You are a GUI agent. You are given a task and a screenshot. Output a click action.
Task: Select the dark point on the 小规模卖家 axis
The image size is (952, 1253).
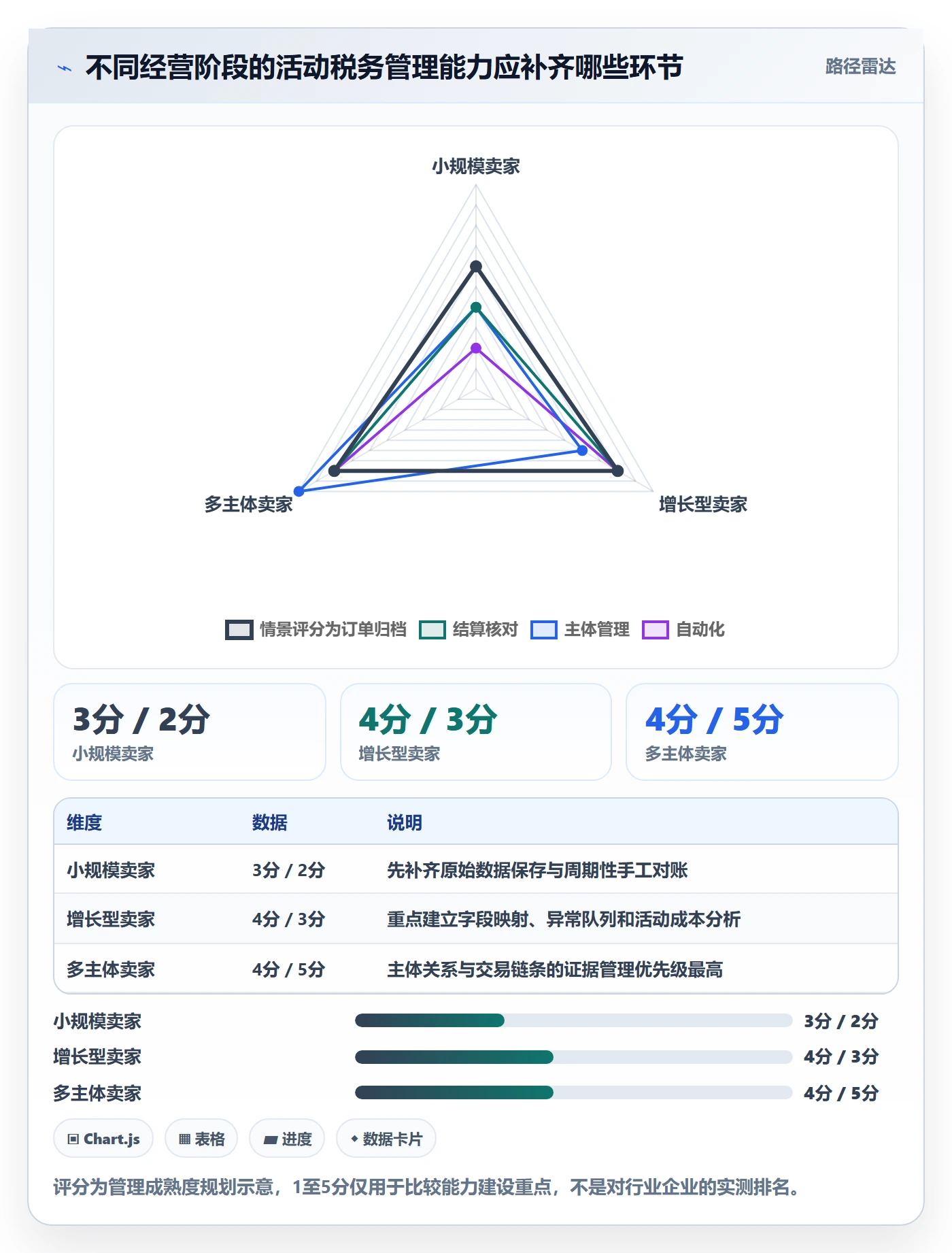pos(476,267)
